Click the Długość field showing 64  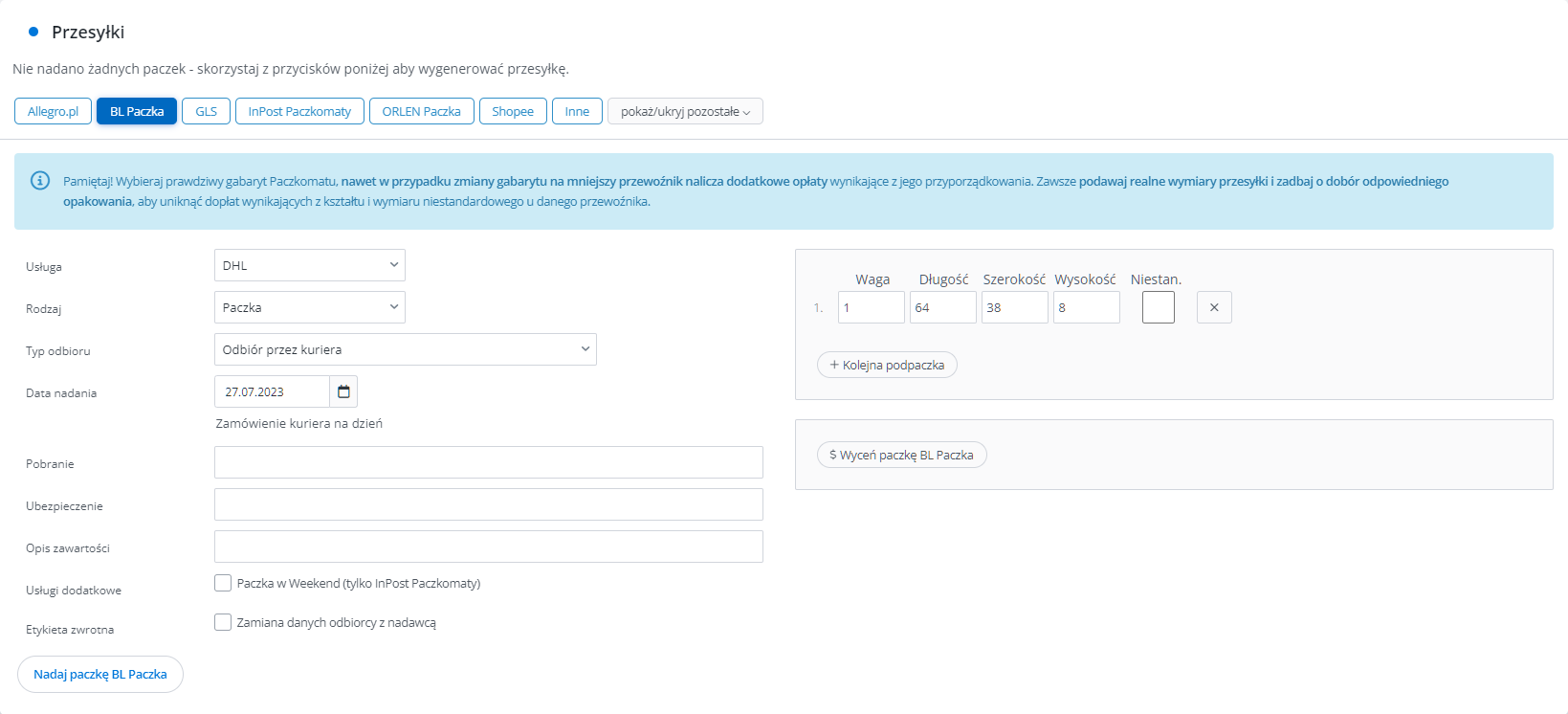943,307
